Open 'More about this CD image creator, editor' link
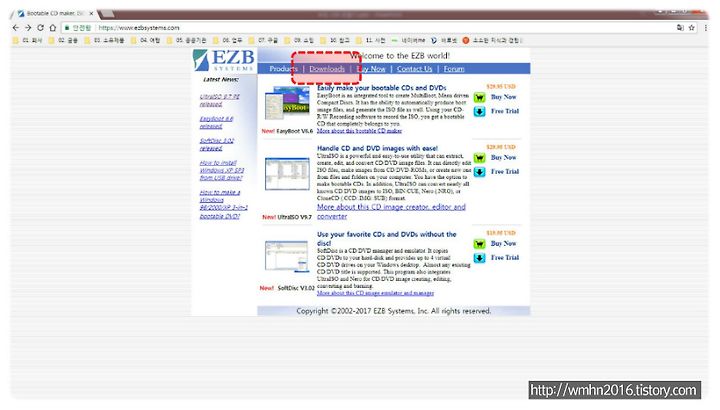The width and height of the screenshot is (720, 410). pos(391,212)
